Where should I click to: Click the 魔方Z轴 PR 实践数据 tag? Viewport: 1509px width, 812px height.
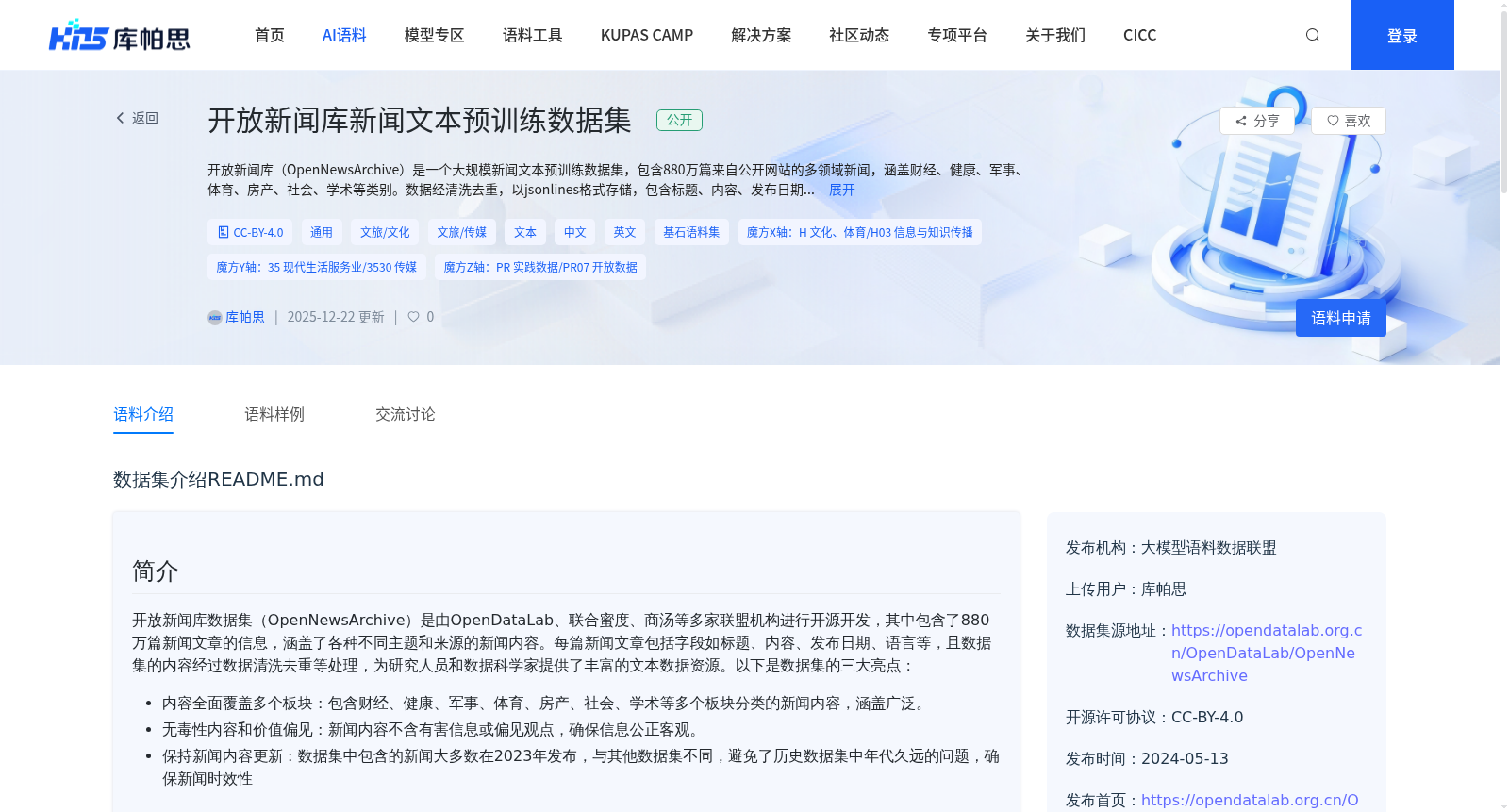click(540, 267)
